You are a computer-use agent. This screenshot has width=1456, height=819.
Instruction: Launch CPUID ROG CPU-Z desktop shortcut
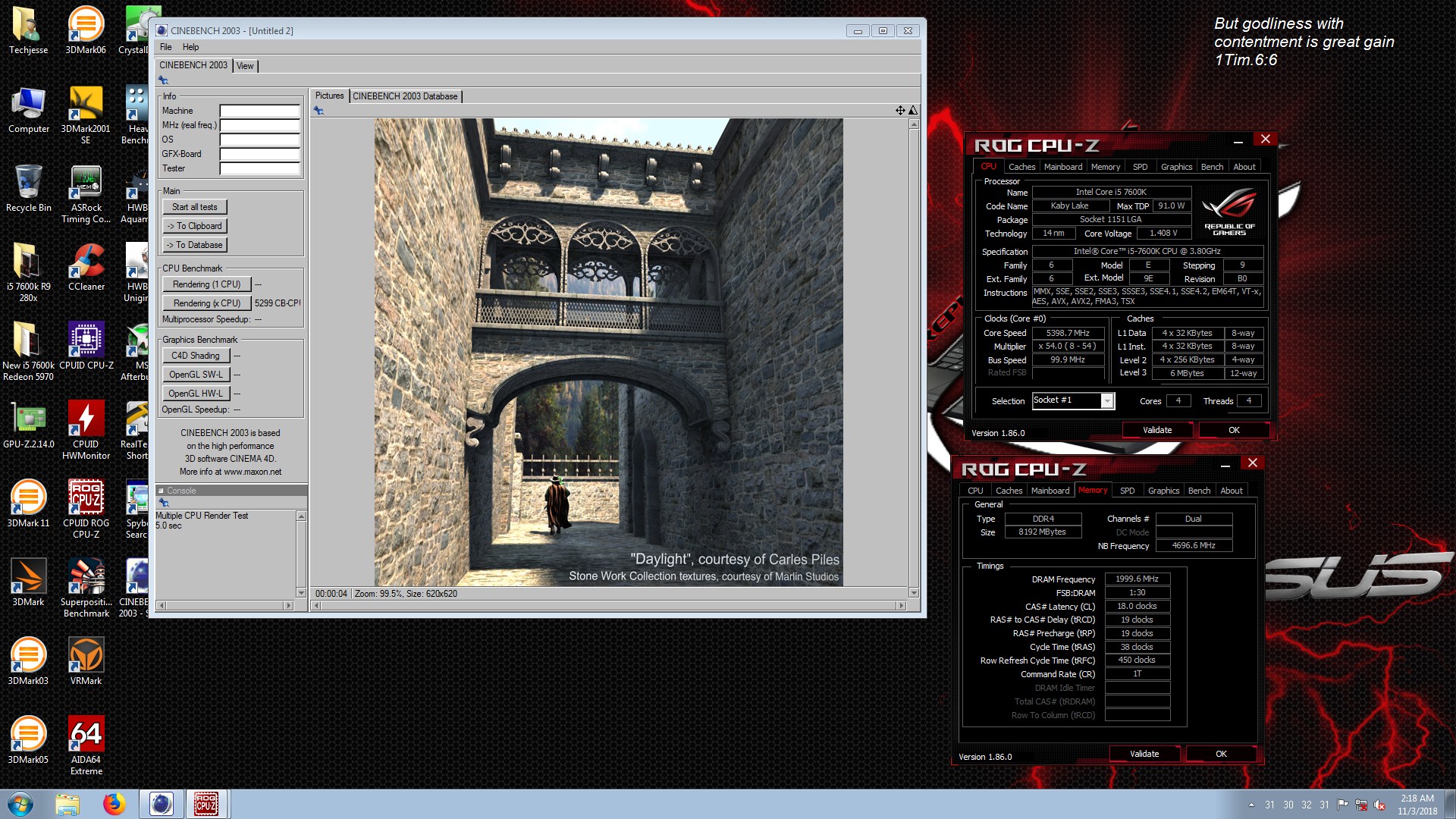point(86,510)
